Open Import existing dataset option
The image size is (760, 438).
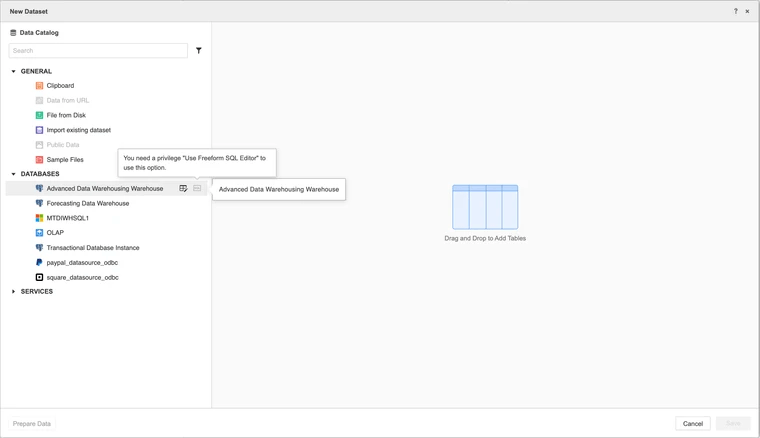tap(78, 130)
